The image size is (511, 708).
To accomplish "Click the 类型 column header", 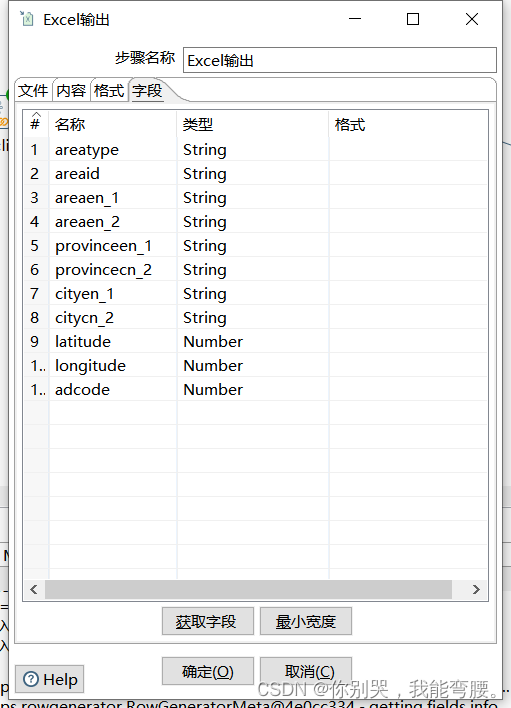I will click(x=253, y=124).
